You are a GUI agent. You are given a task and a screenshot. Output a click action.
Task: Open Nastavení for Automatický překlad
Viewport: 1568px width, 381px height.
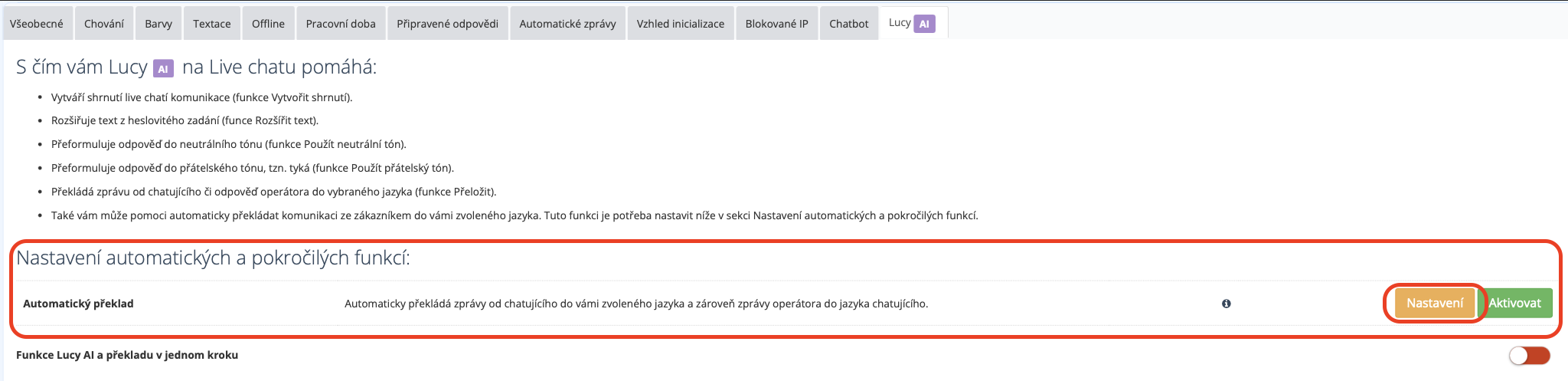1435,303
